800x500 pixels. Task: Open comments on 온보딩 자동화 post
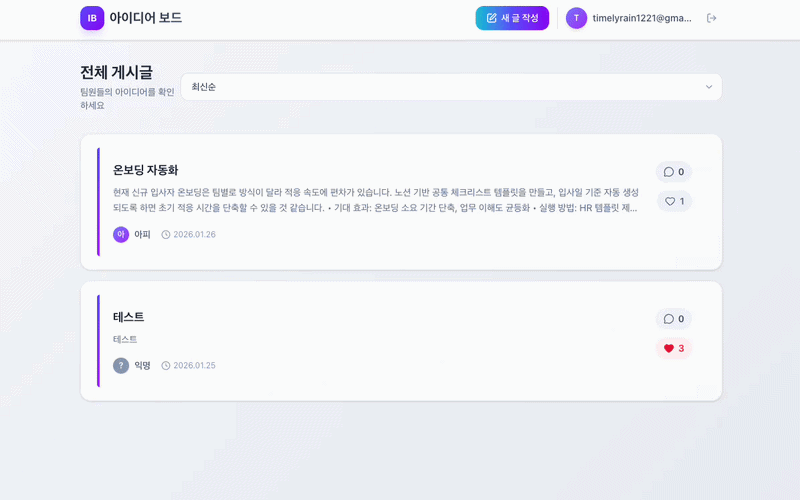674,172
